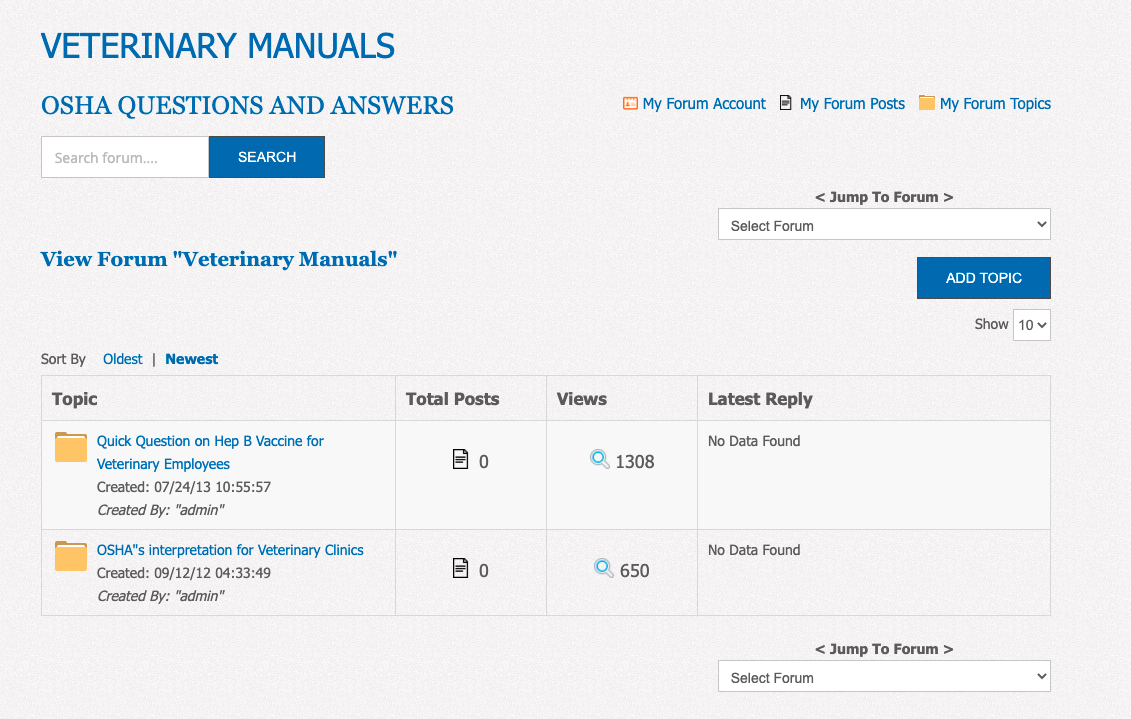
Task: Click Created By: "admin" under Hep B topic
Action: click(x=161, y=510)
